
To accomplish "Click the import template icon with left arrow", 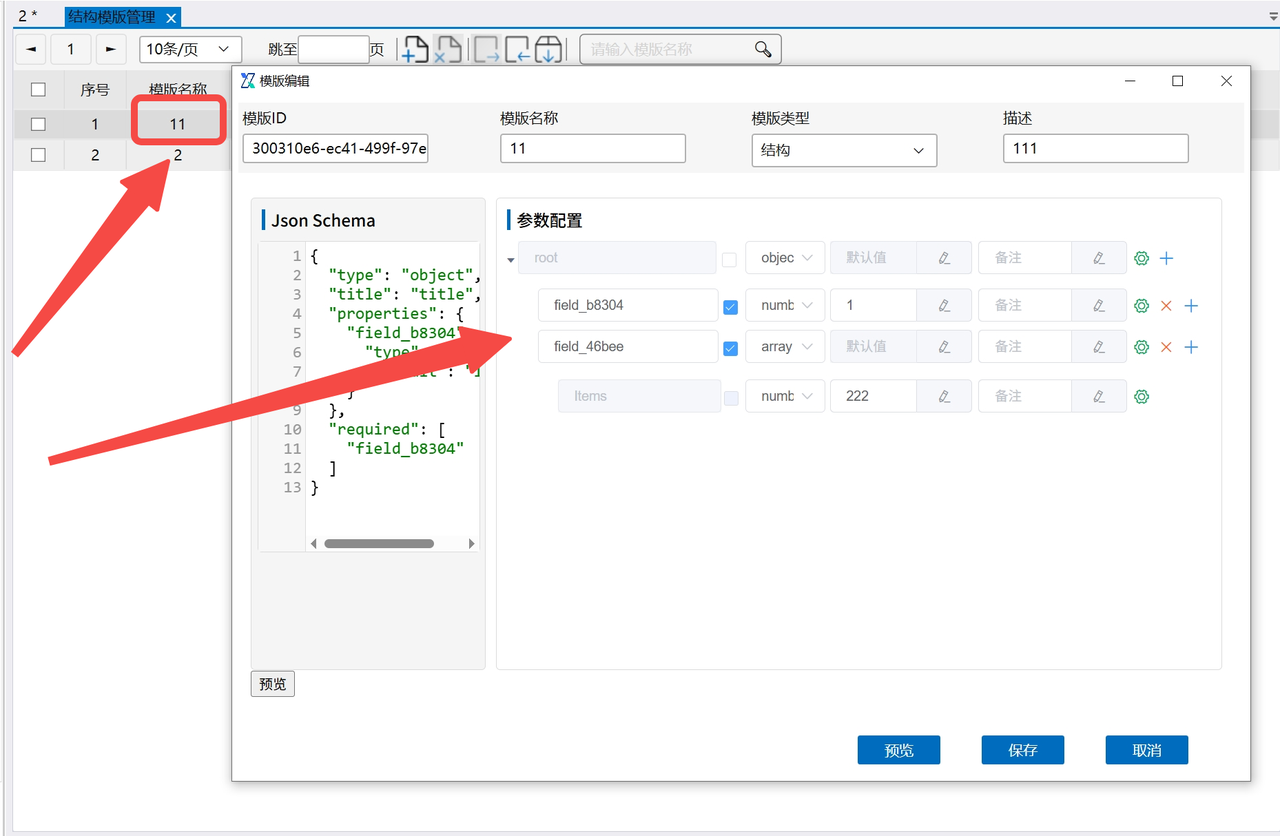I will tap(517, 50).
